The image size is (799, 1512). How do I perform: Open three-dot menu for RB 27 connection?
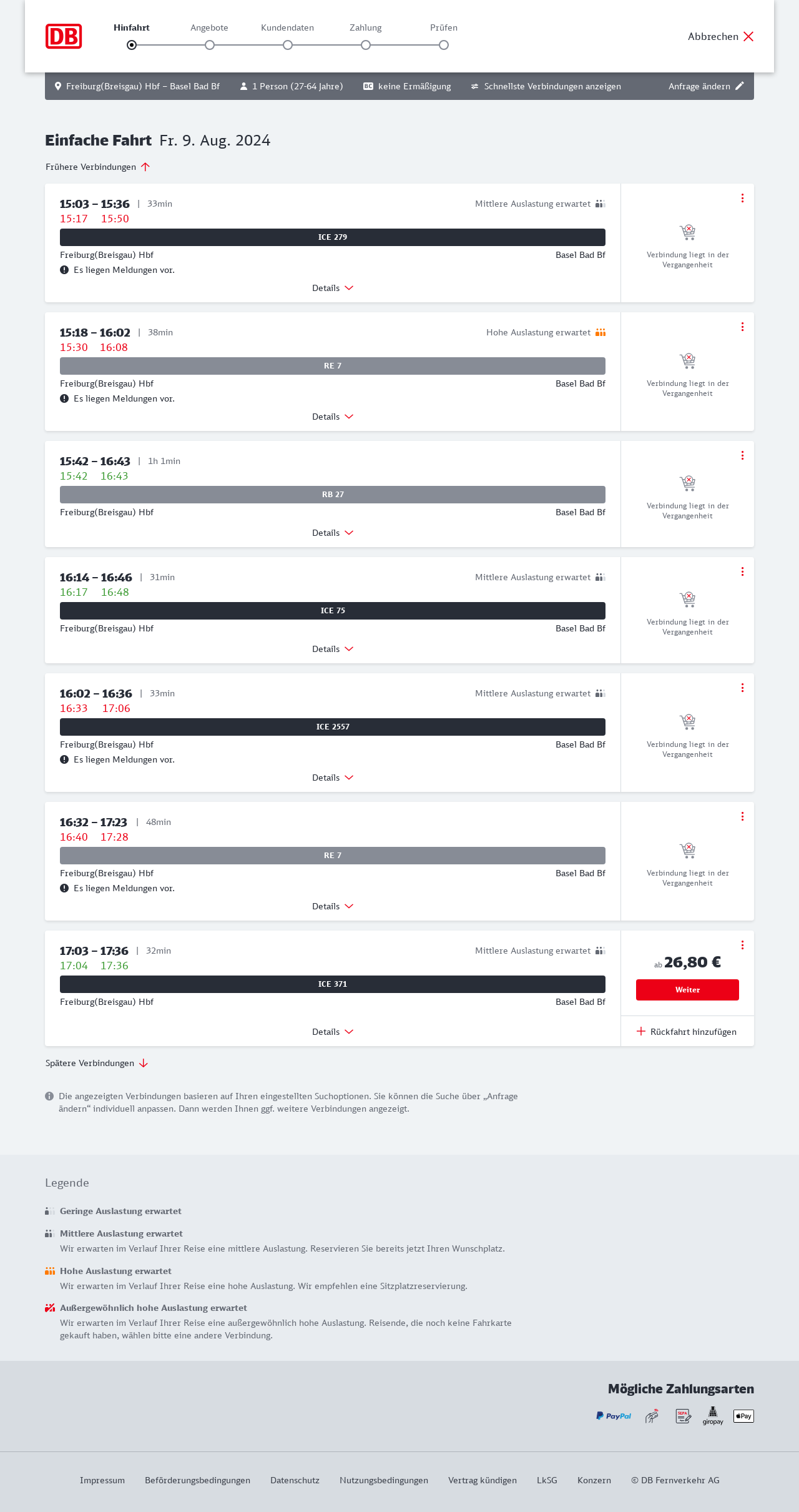(x=742, y=455)
